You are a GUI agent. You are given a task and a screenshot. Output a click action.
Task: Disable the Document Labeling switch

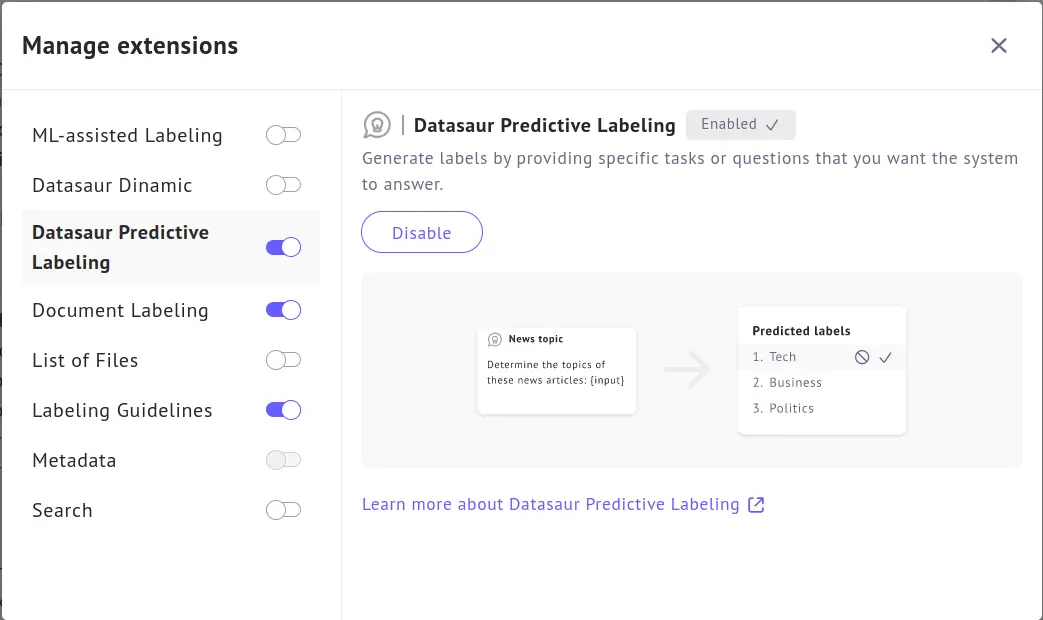(283, 310)
